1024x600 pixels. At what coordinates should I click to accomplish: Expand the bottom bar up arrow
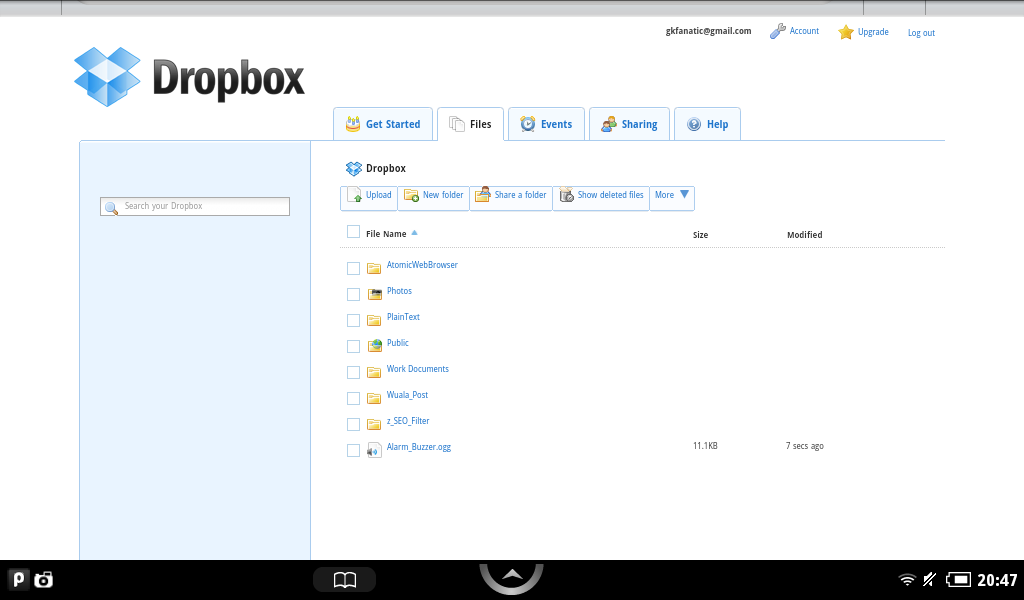tap(511, 576)
